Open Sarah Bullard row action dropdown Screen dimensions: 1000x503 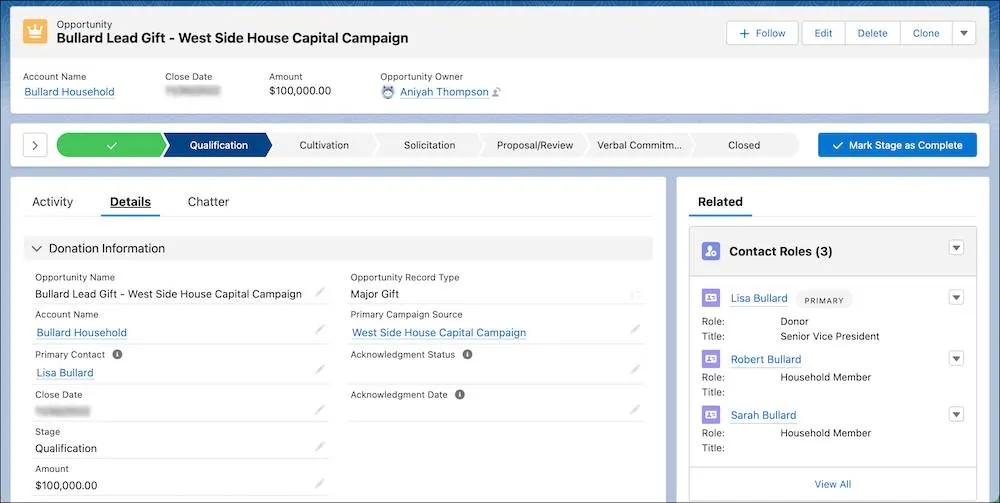[956, 415]
